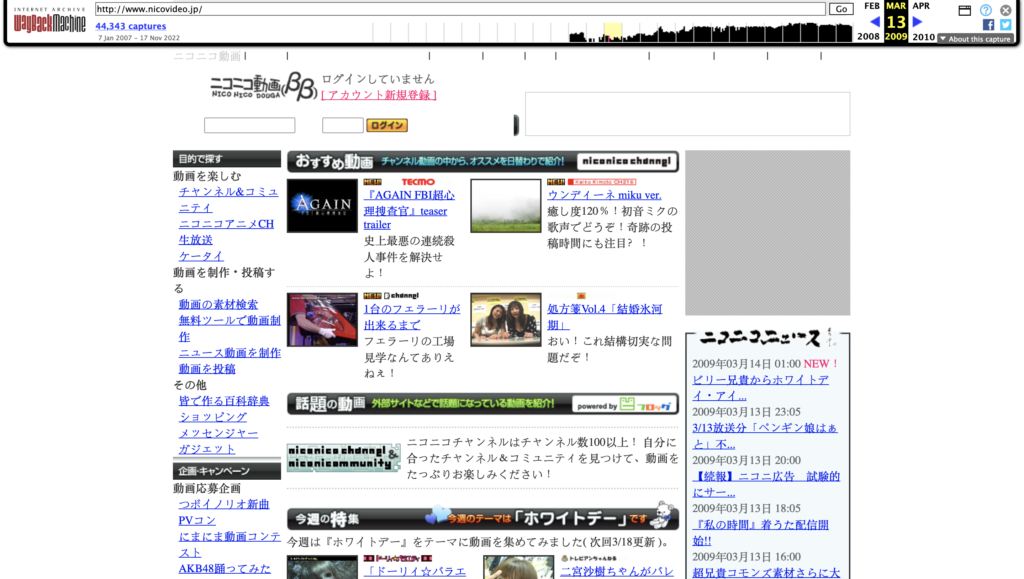Image resolution: width=1024 pixels, height=579 pixels.
Task: Share capture on Twitter icon
Action: (1006, 25)
